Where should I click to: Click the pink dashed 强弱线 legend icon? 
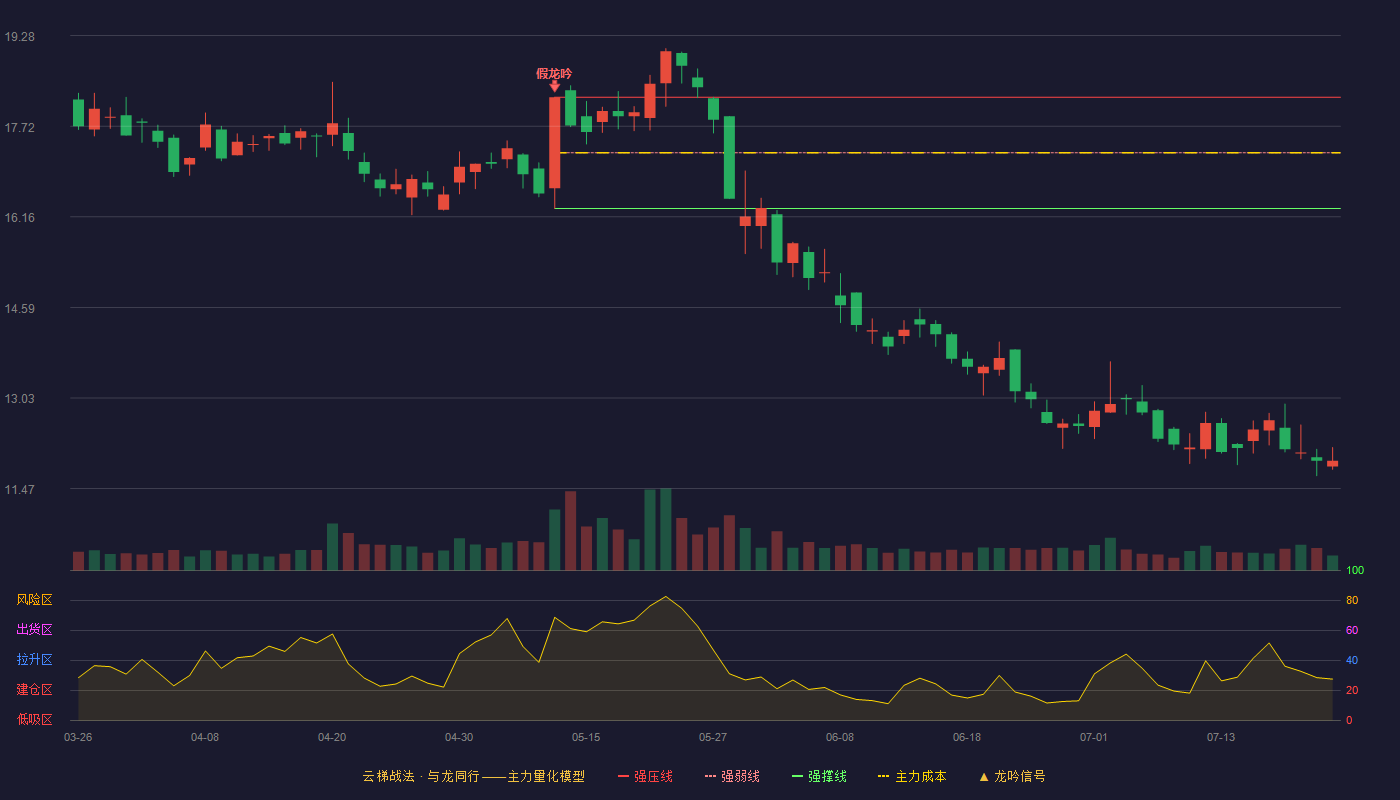710,777
